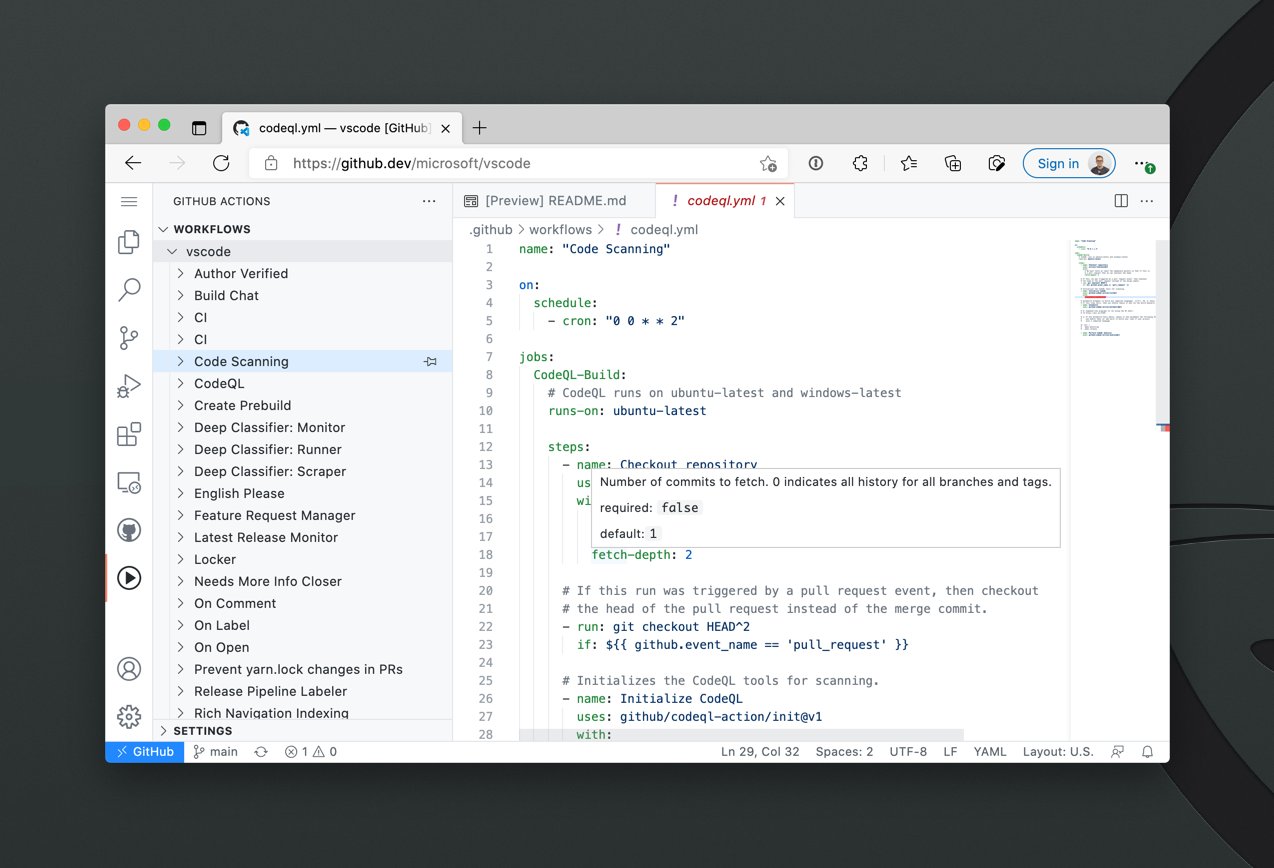
Task: Open the Extensions view
Action: [129, 434]
